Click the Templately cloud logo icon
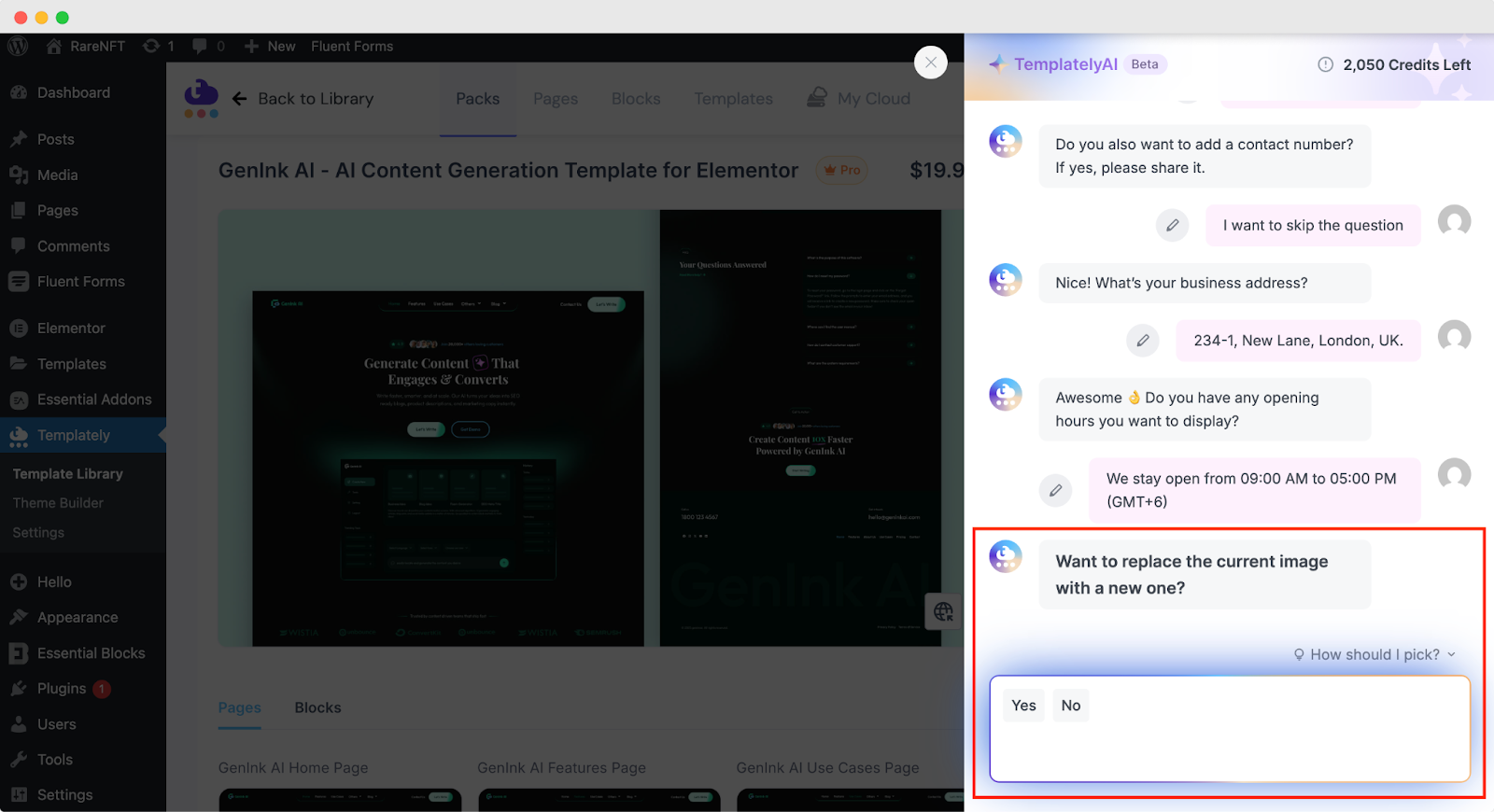Image resolution: width=1494 pixels, height=812 pixels. (x=201, y=98)
